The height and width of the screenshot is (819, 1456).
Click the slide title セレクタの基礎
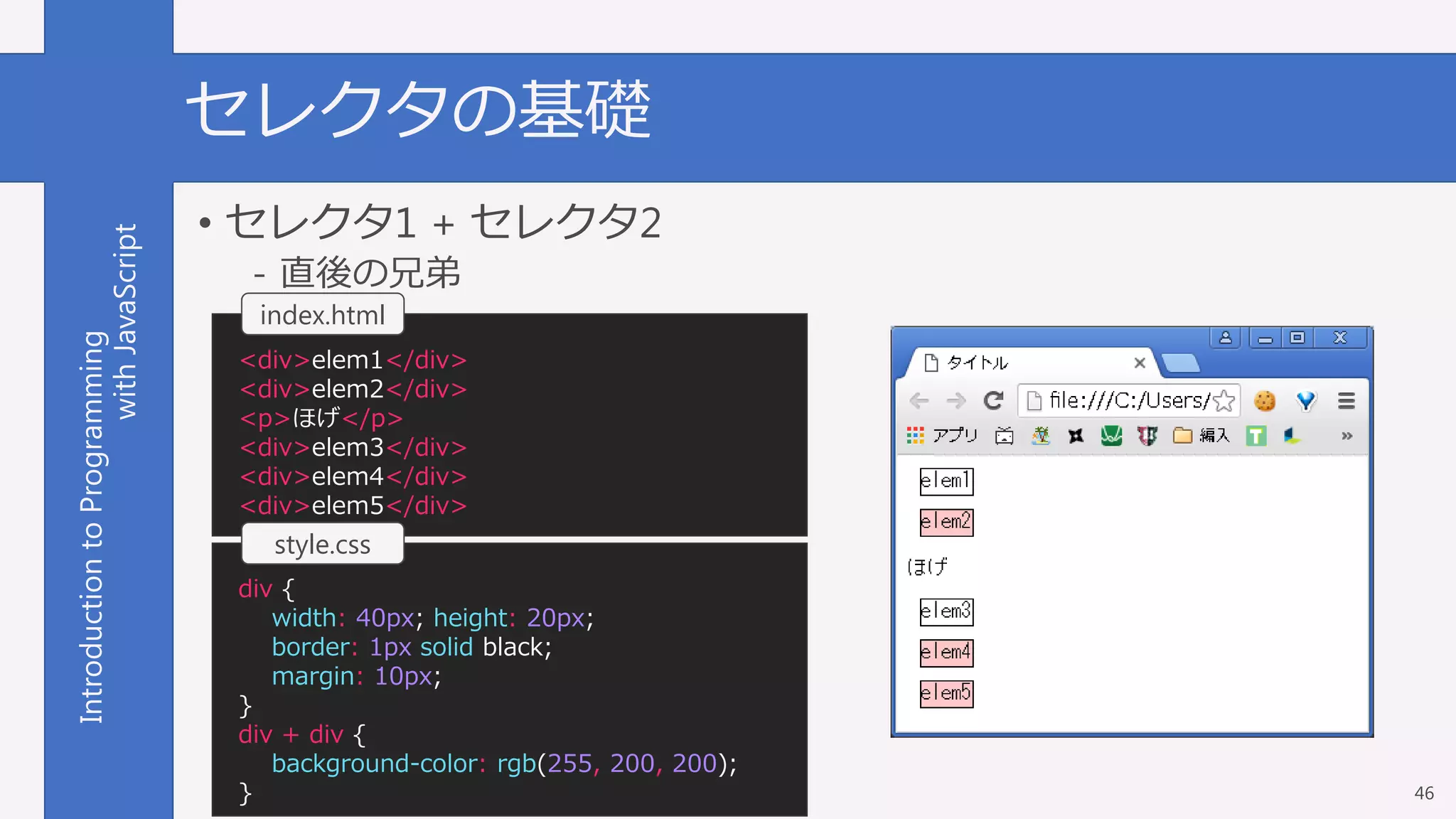pos(418,108)
